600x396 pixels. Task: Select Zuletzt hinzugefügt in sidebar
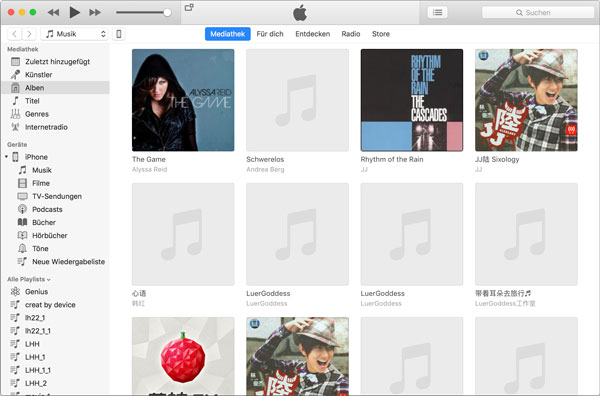(x=55, y=62)
